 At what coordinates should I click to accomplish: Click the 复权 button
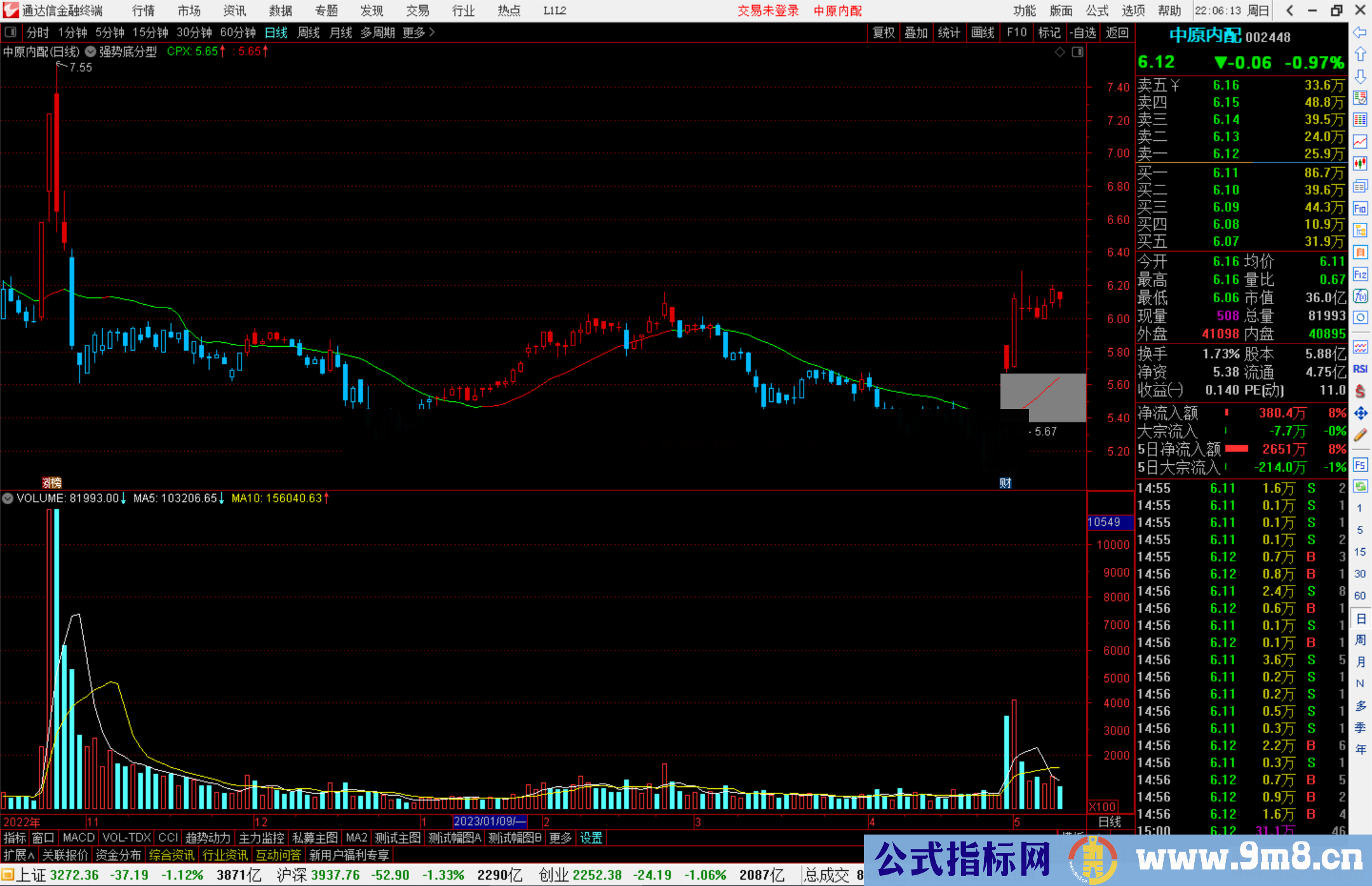(883, 32)
